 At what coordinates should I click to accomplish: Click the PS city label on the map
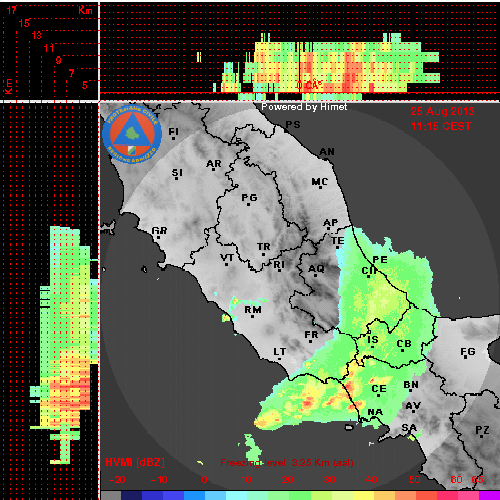click(x=293, y=125)
